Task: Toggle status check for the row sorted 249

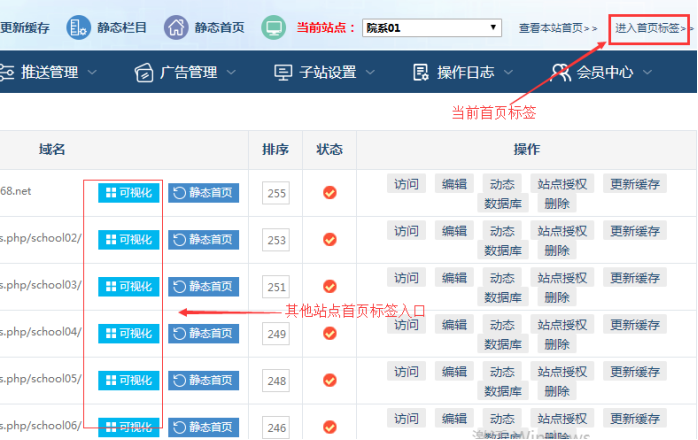Action: click(x=329, y=334)
